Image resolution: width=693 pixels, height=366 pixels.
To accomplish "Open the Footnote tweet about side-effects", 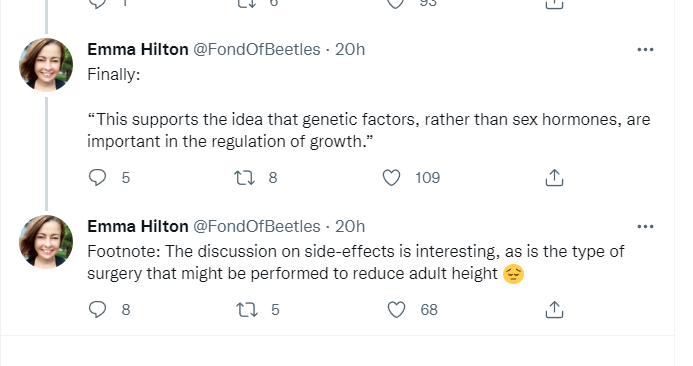I will 356,263.
